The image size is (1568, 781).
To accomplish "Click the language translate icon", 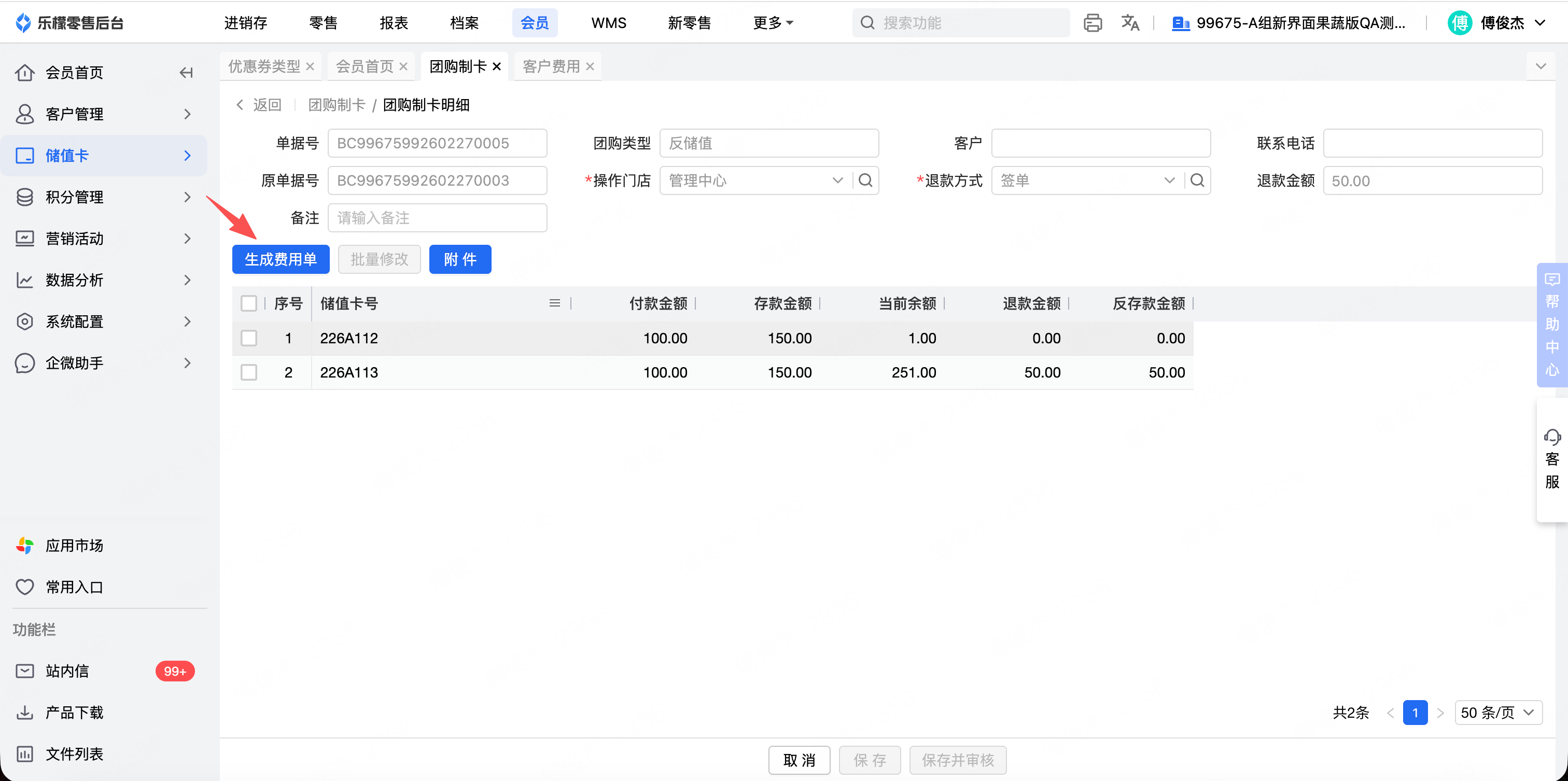I will 1130,23.
